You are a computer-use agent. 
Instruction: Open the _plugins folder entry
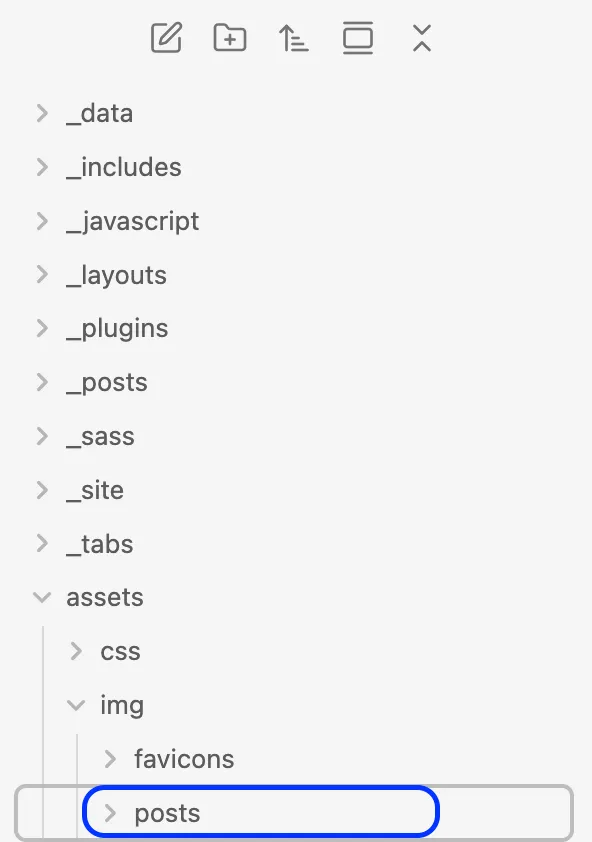pyautogui.click(x=117, y=329)
